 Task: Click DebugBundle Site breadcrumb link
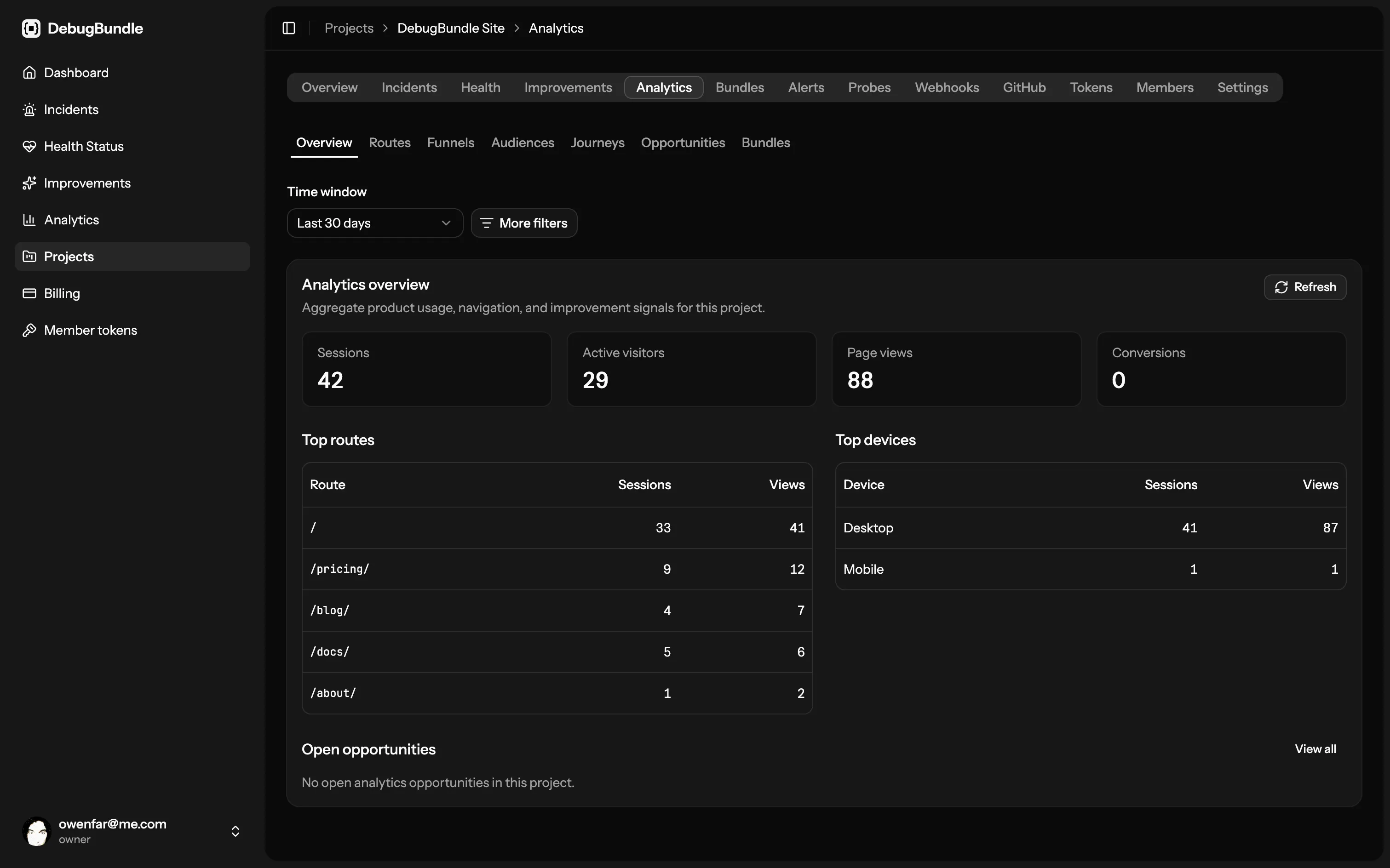click(450, 28)
